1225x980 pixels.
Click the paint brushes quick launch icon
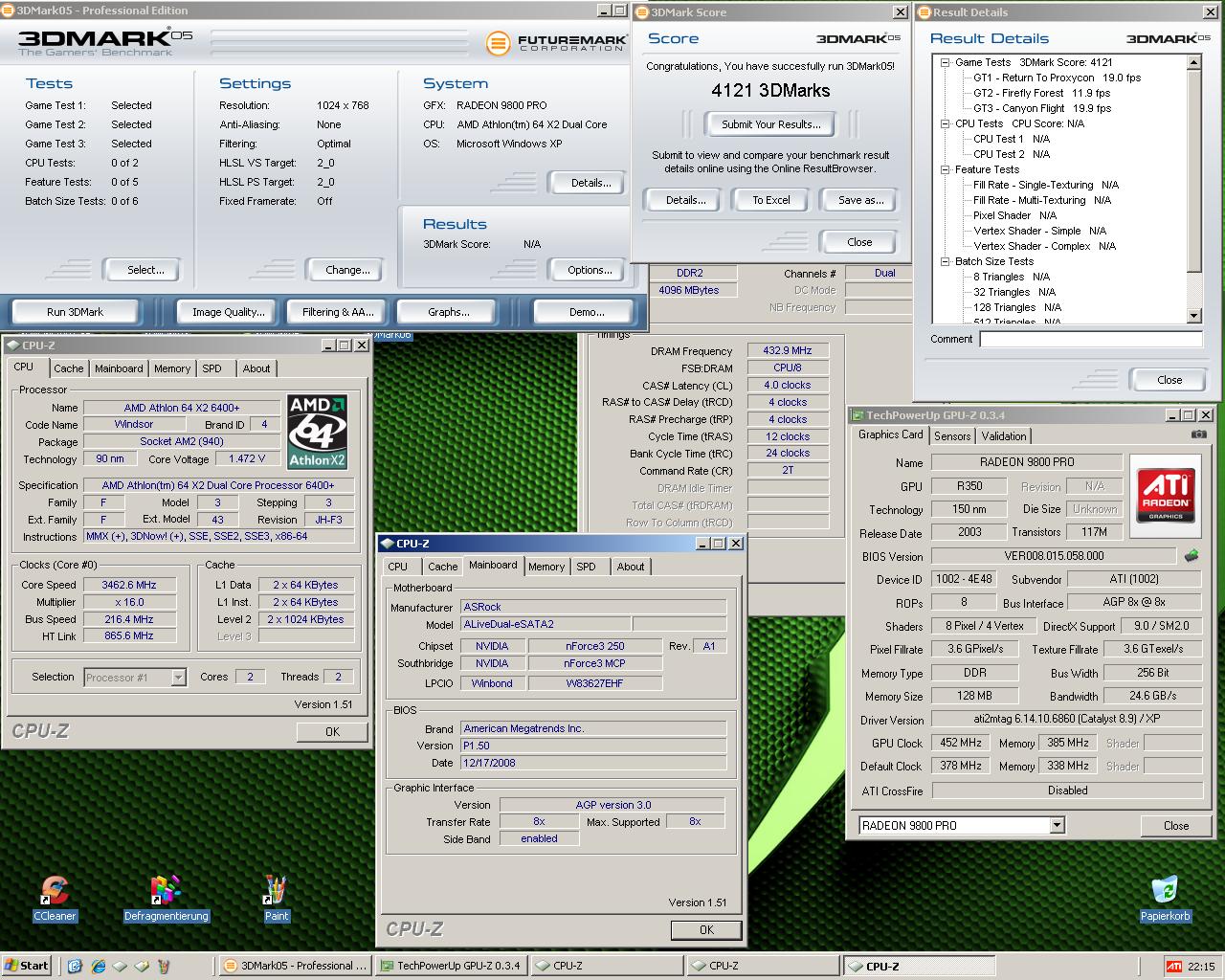(x=163, y=966)
